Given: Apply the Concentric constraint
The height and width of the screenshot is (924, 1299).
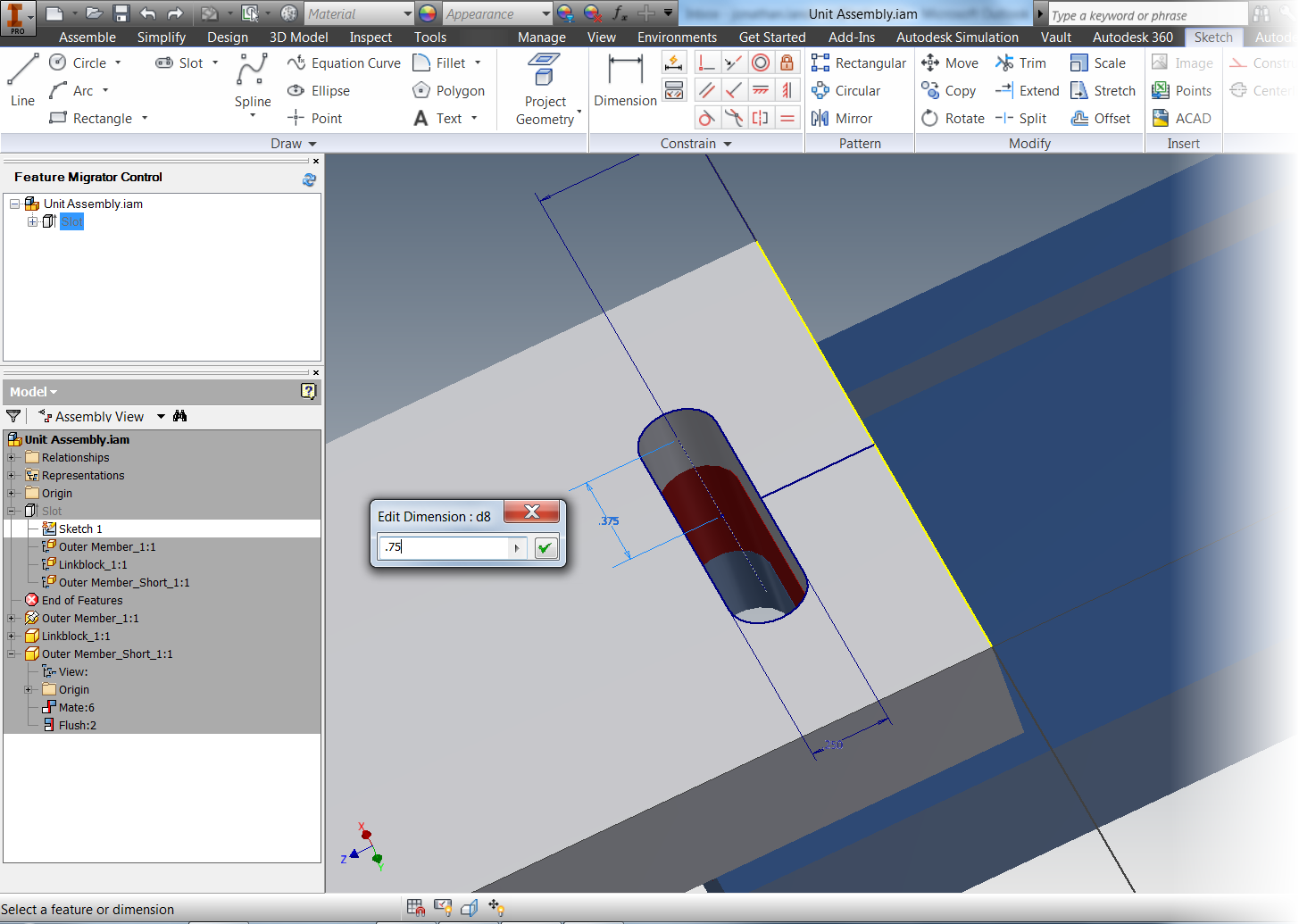Looking at the screenshot, I should tap(760, 62).
